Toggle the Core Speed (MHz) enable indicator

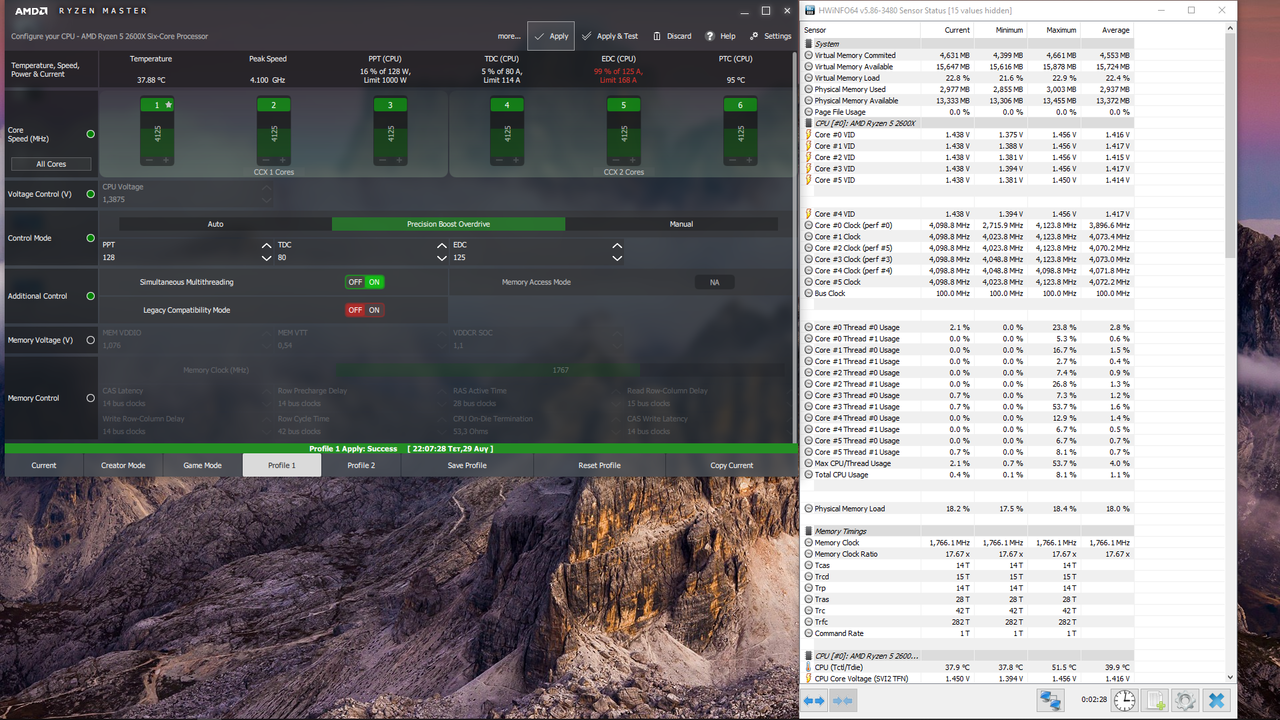tap(91, 134)
